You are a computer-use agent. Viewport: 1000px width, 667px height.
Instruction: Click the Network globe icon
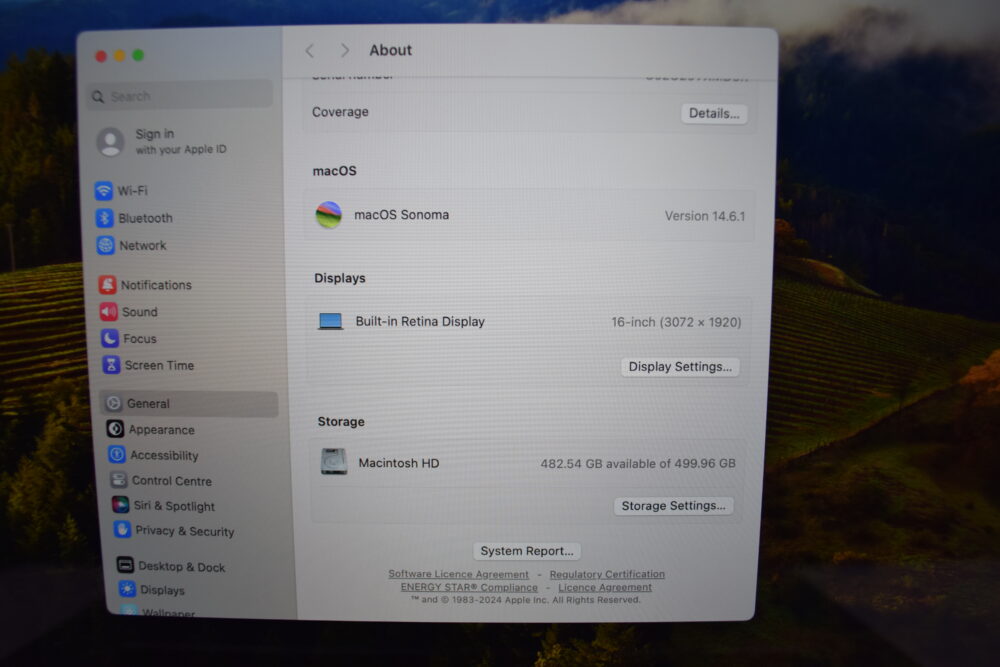coord(106,246)
